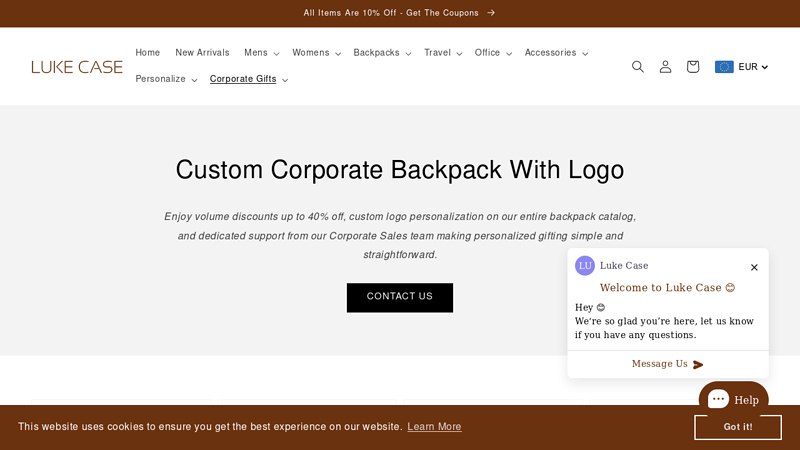Click the Welcome to Luke Case heading

[x=667, y=288]
